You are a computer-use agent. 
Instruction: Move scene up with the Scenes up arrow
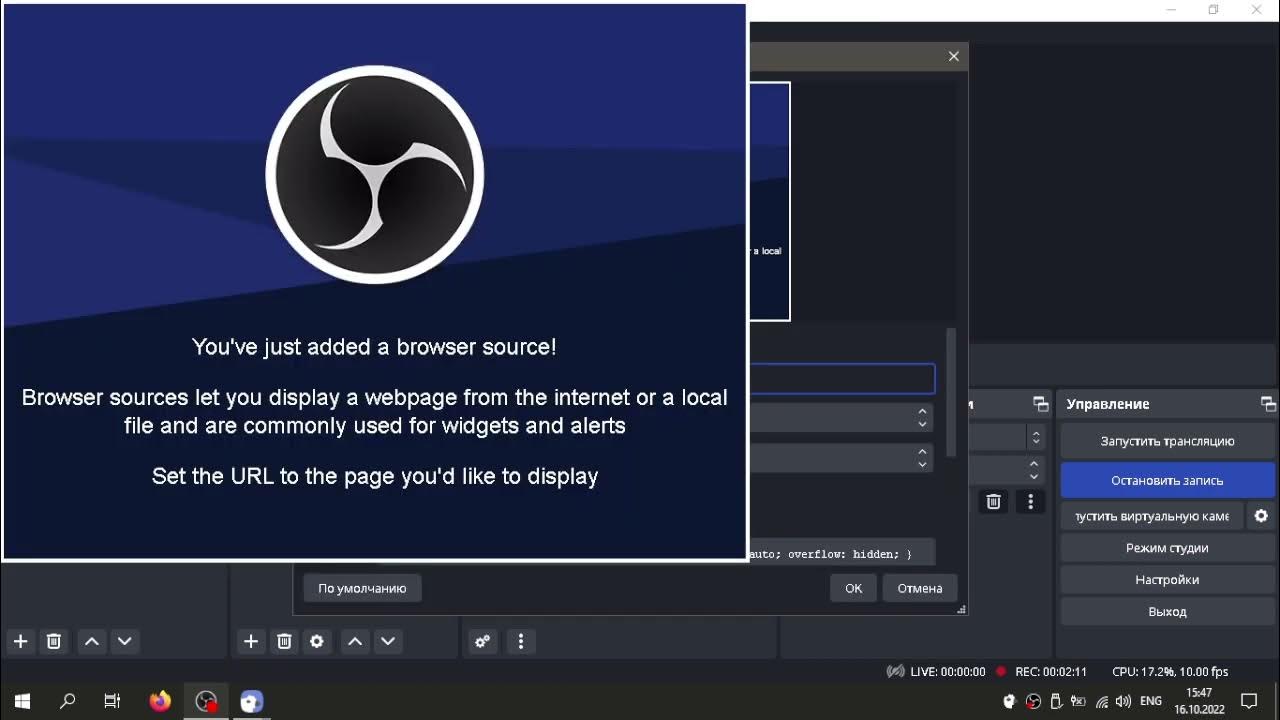point(92,641)
